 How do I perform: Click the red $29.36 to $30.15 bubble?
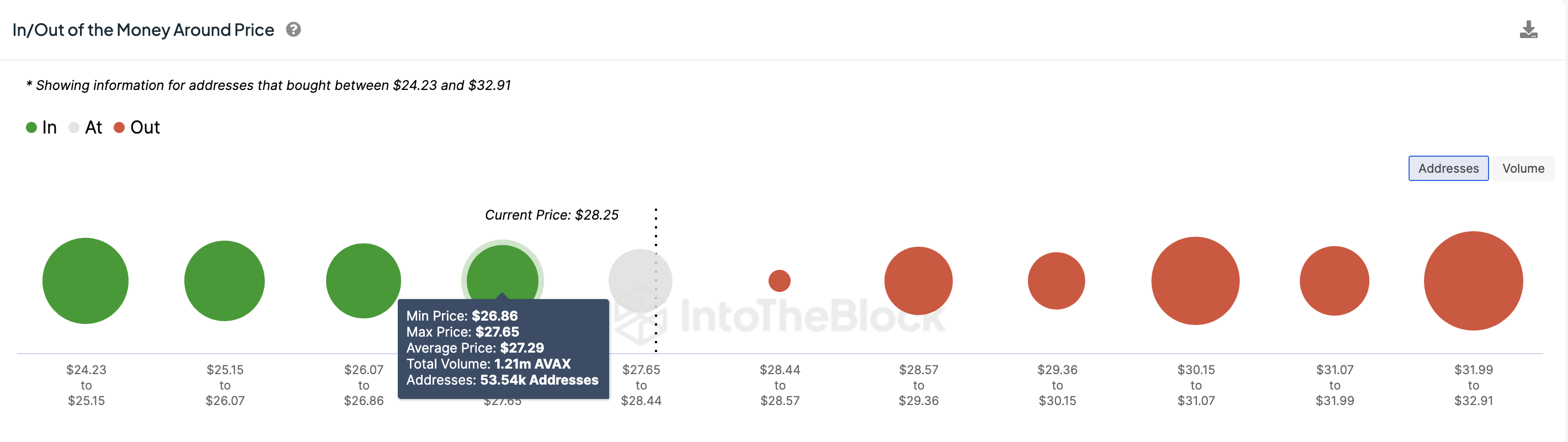[1056, 281]
